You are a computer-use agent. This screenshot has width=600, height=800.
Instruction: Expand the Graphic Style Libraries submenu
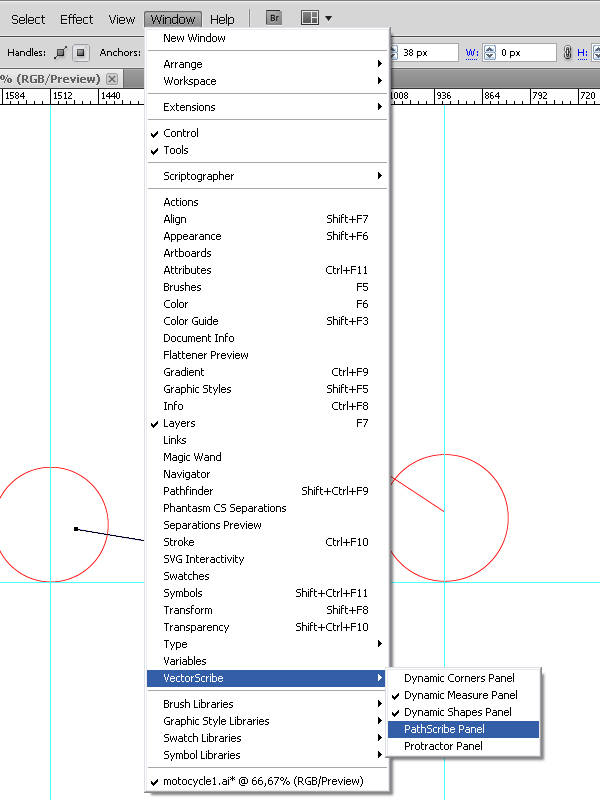[267, 721]
